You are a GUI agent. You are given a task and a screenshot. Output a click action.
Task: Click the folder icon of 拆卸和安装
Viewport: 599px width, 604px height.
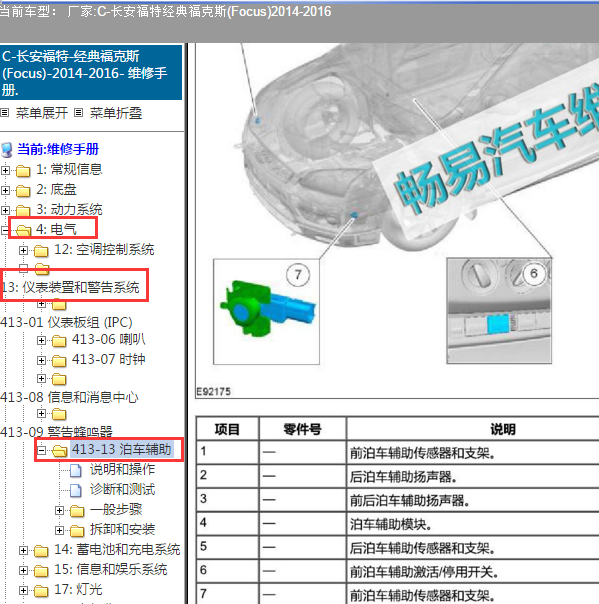pyautogui.click(x=77, y=531)
